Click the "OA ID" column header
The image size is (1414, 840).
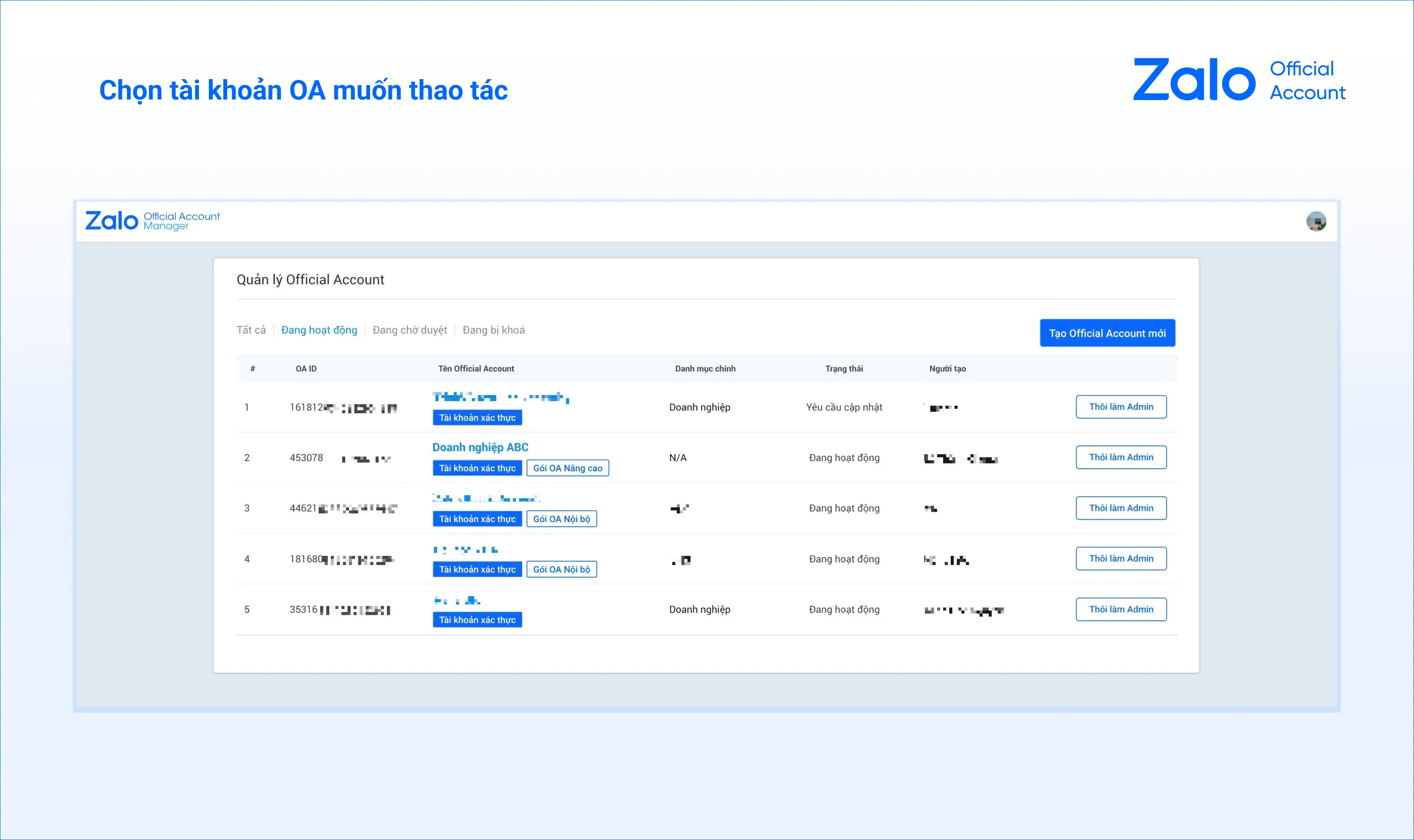(x=306, y=368)
